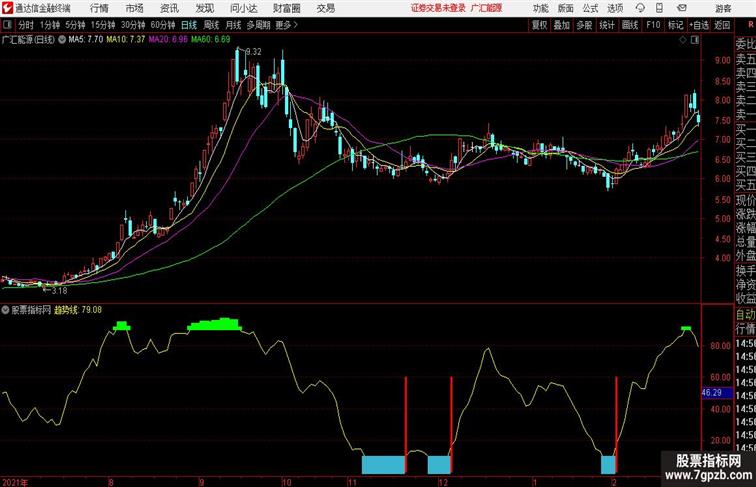Open the 问小达 menu

click(x=243, y=8)
